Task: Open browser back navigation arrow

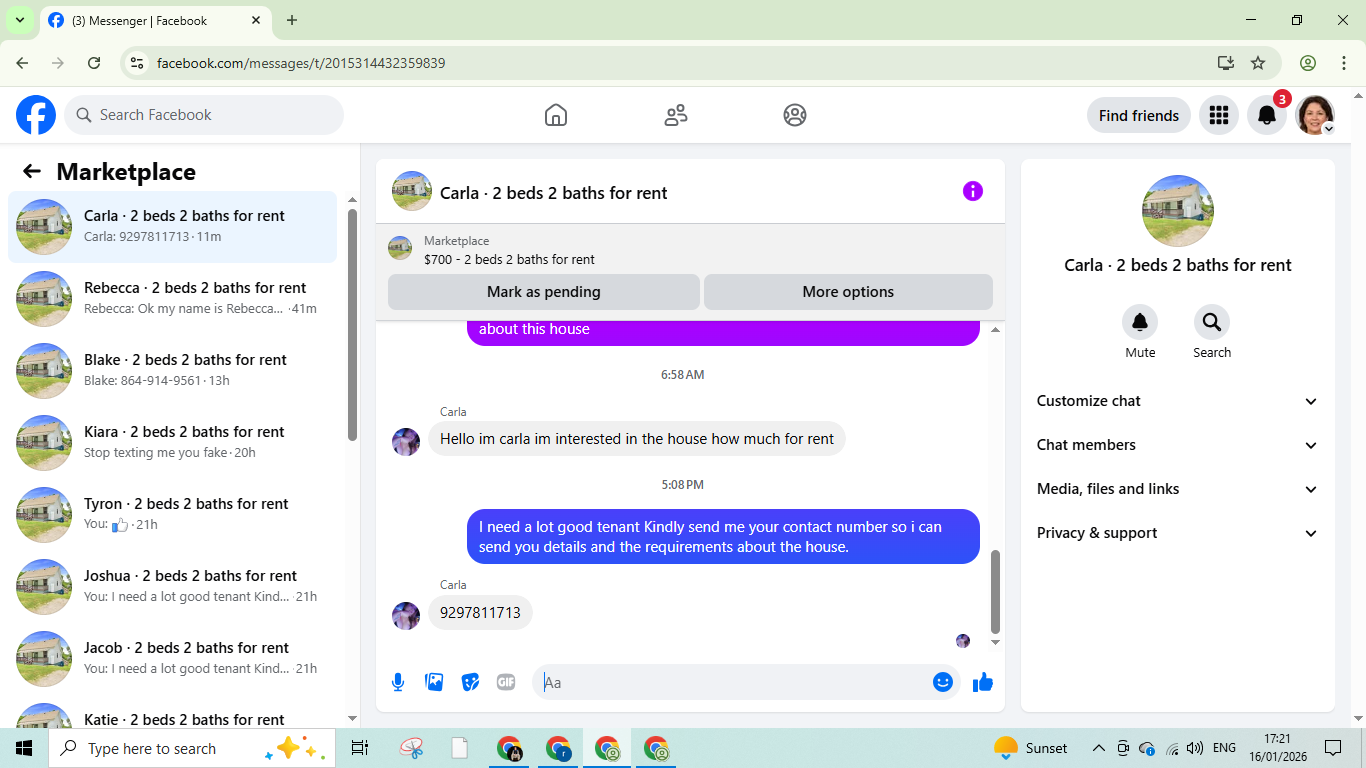Action: pyautogui.click(x=22, y=63)
